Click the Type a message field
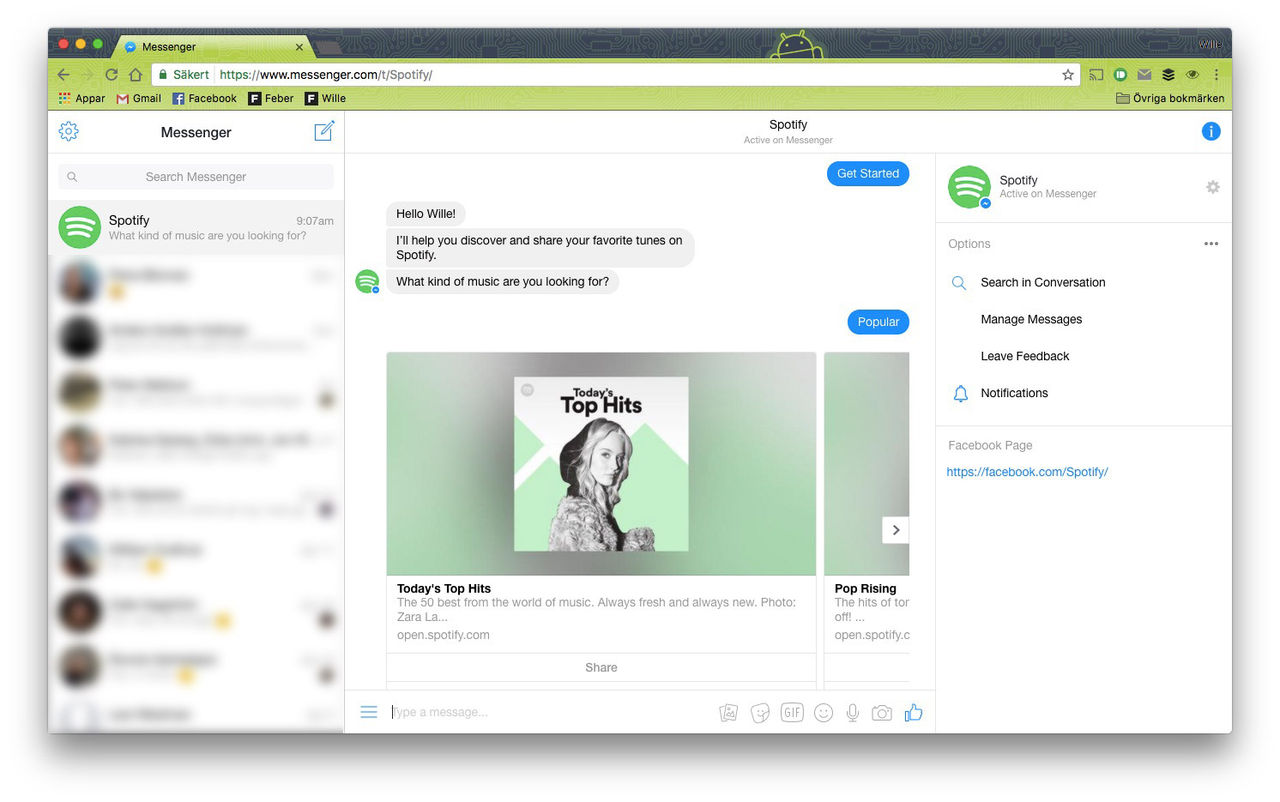The image size is (1280, 802). click(x=548, y=712)
